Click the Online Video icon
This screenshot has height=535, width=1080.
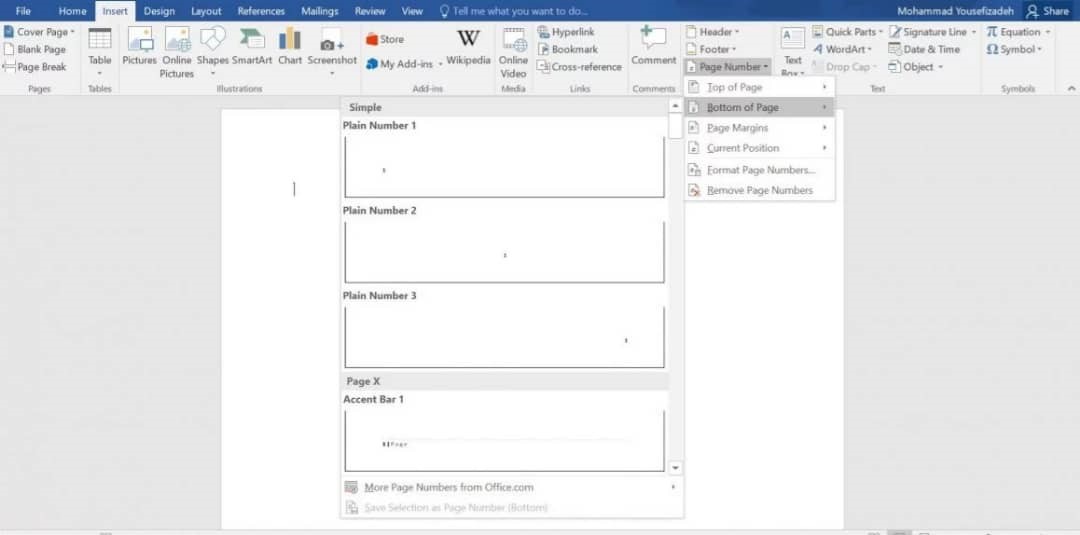pyautogui.click(x=513, y=39)
